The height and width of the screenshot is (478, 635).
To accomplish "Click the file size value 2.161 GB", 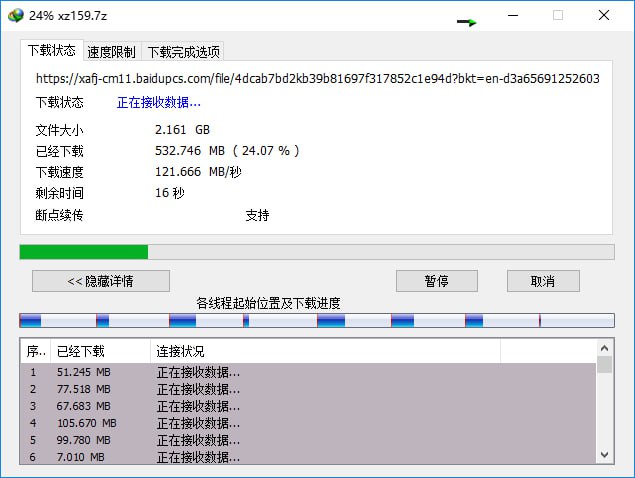I will pos(182,130).
